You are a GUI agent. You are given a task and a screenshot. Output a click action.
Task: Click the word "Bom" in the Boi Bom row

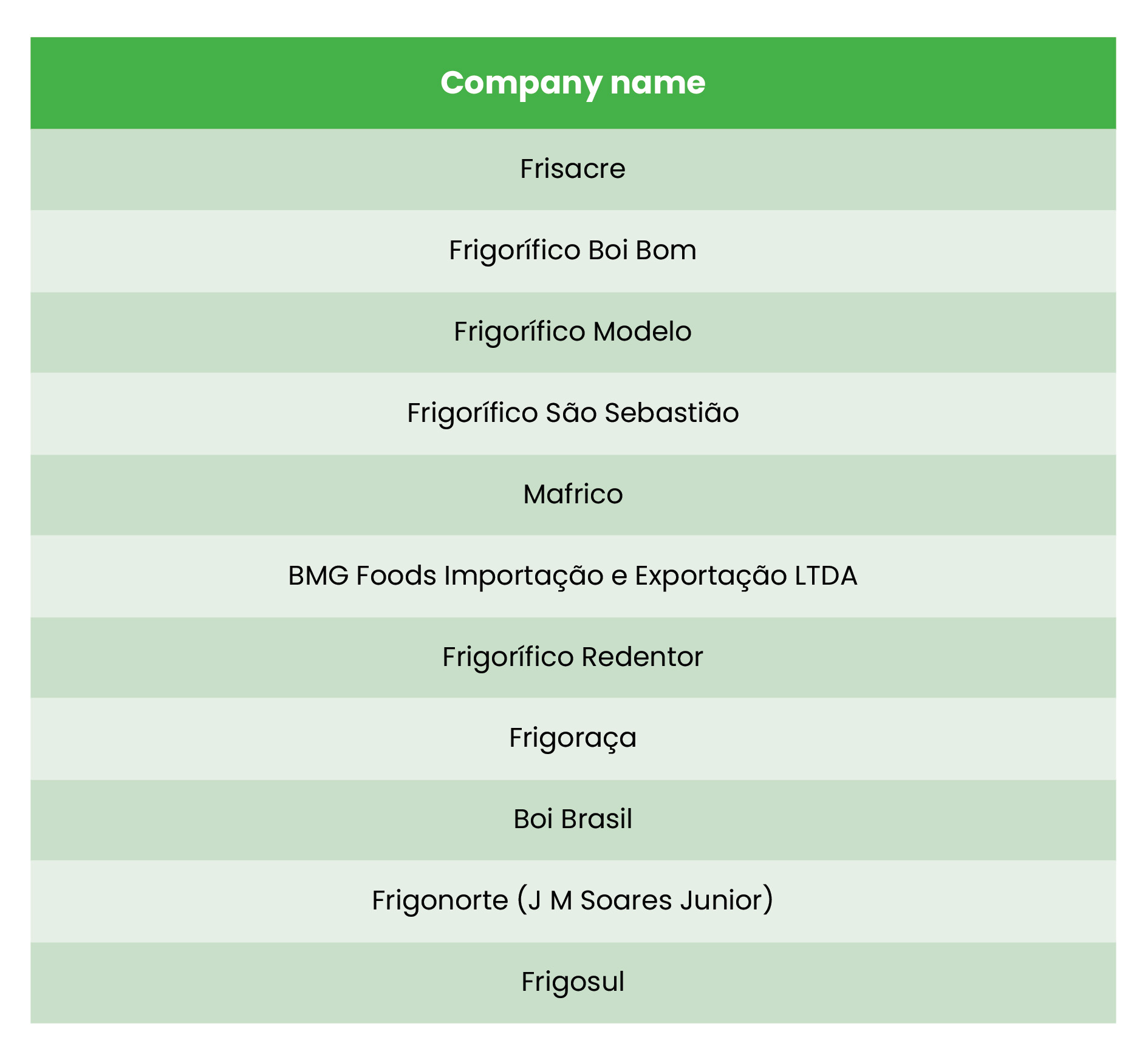click(x=666, y=250)
